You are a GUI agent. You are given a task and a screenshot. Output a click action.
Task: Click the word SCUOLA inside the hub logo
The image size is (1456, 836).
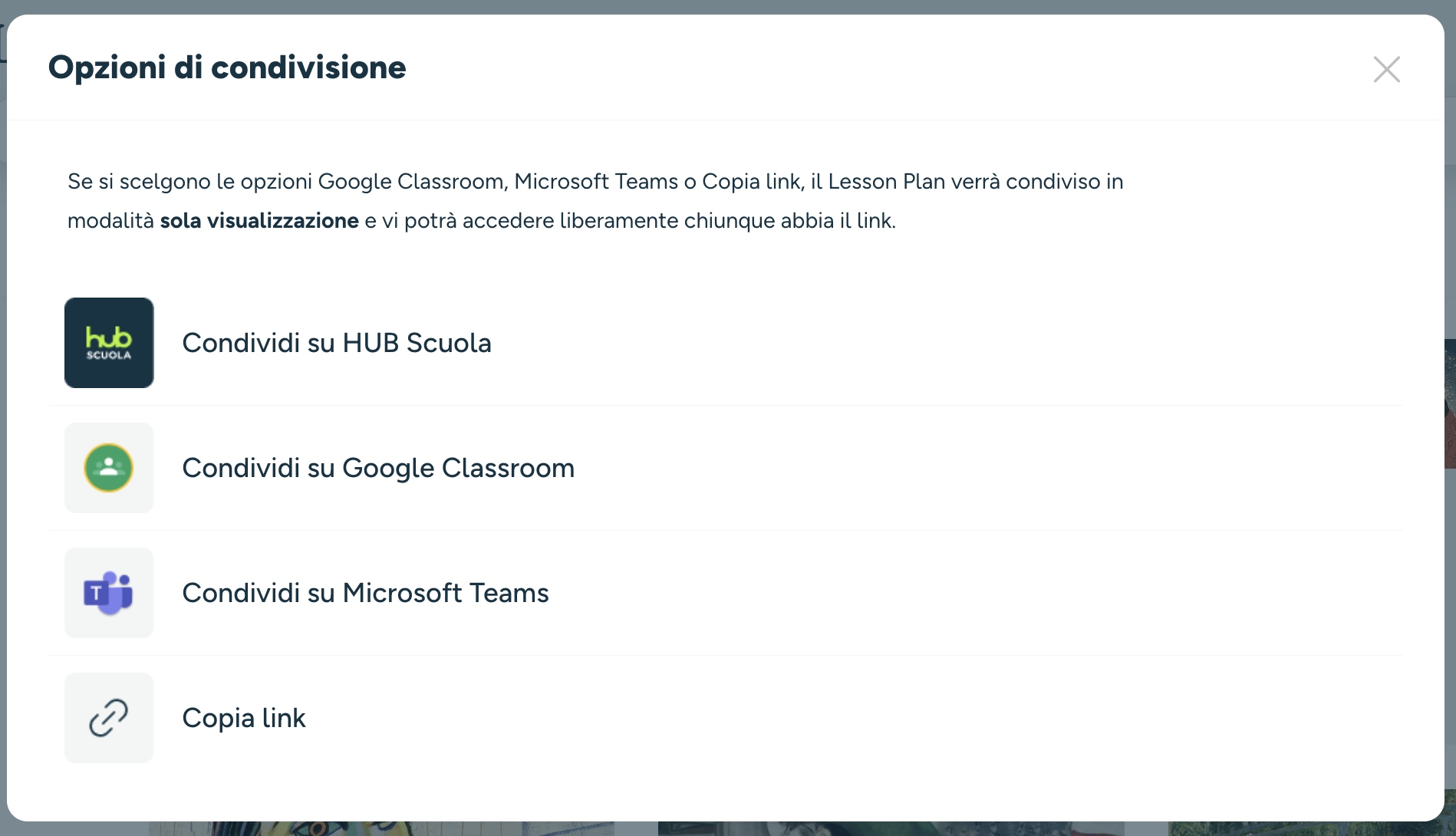[x=109, y=355]
